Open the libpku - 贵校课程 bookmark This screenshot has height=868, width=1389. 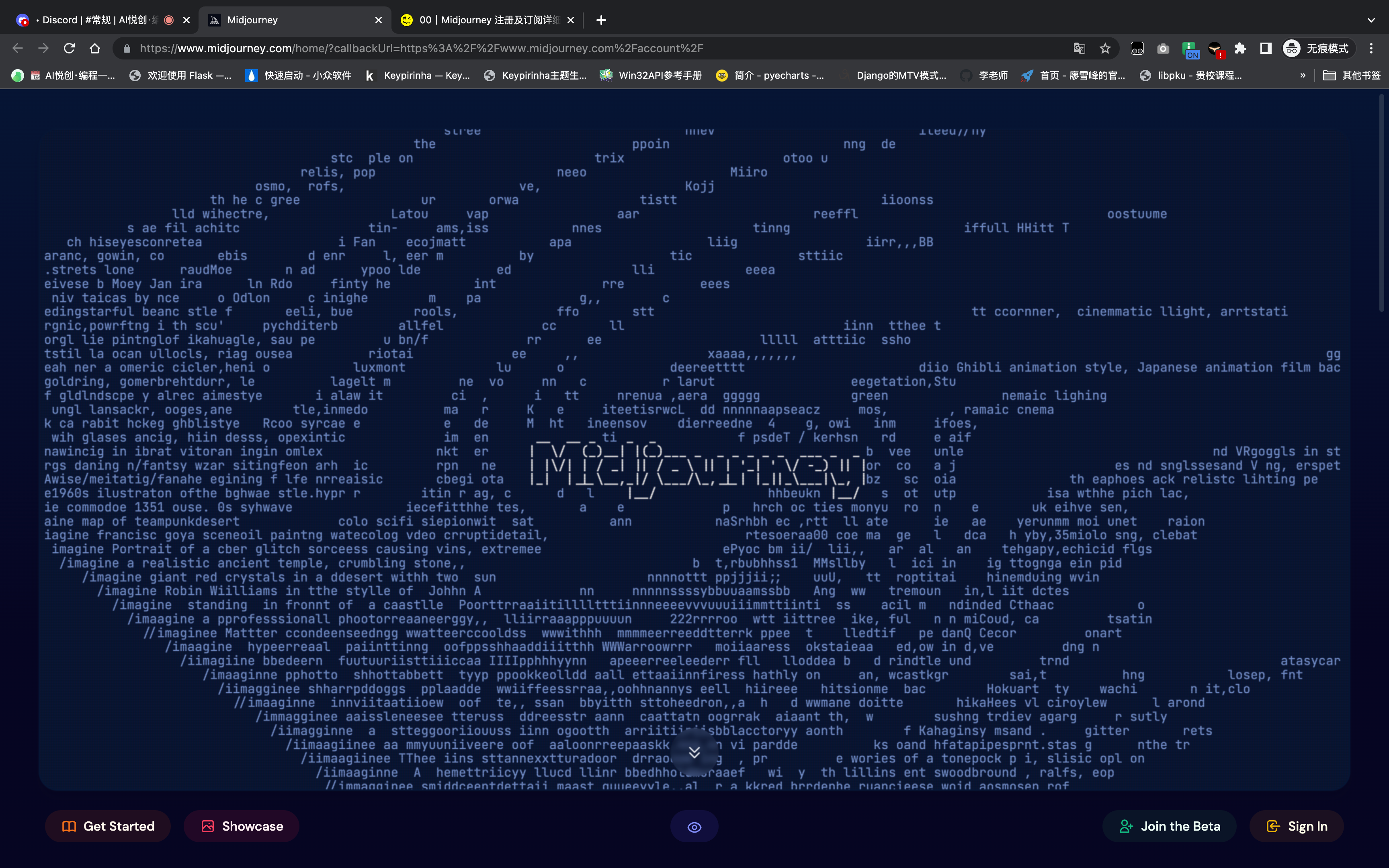[x=1191, y=75]
